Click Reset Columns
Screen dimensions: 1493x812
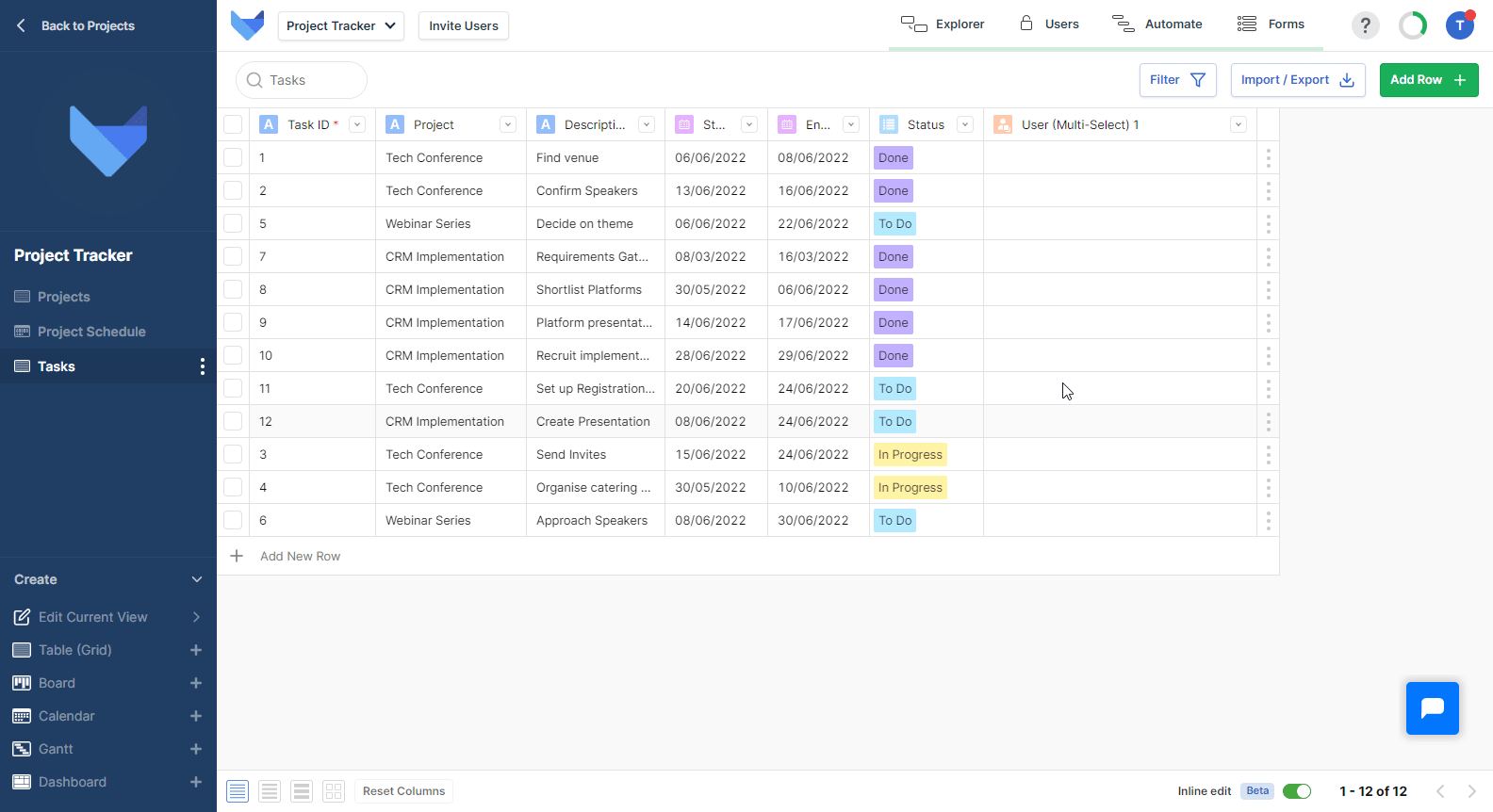click(x=403, y=791)
